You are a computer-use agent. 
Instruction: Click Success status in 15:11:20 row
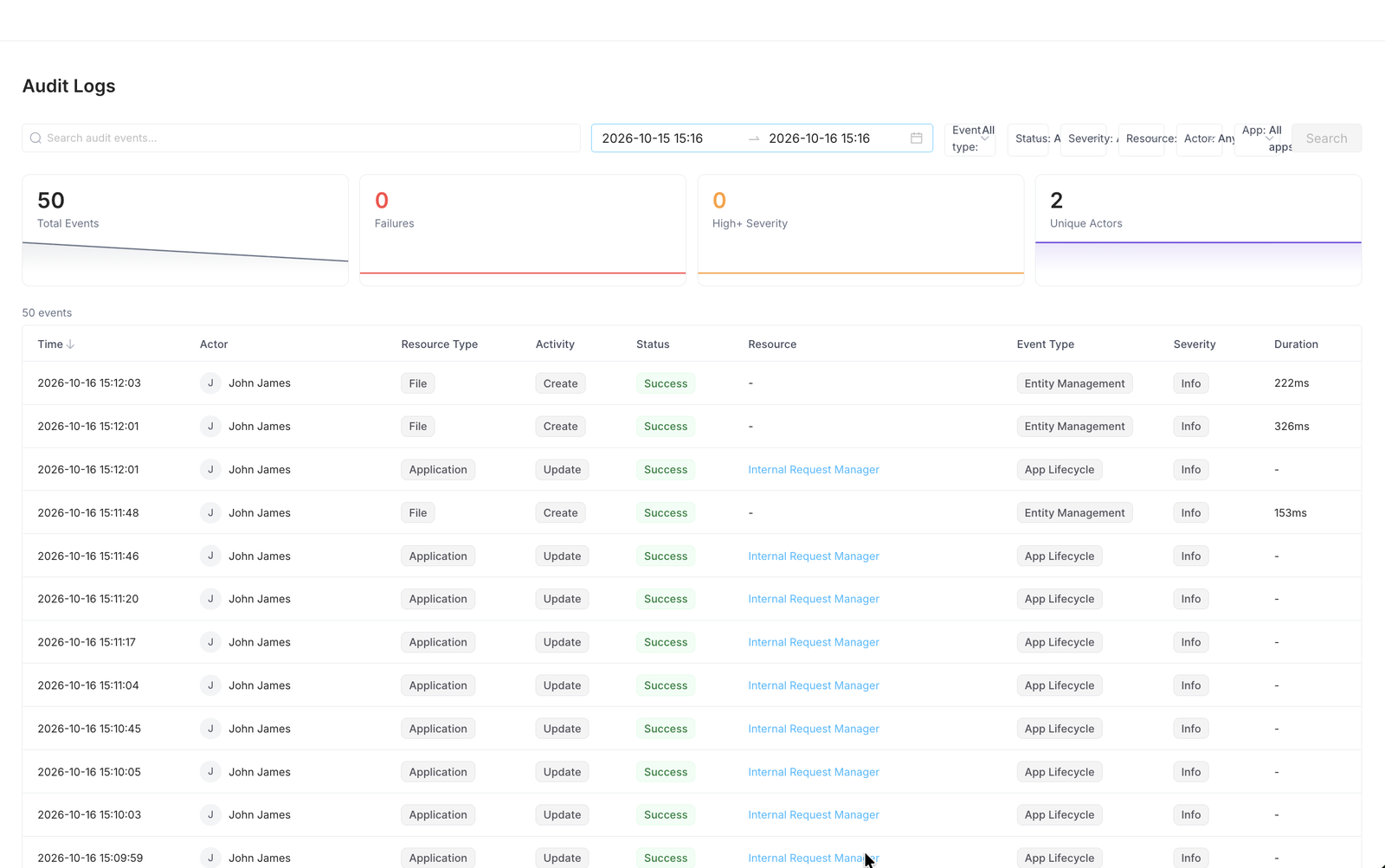tap(666, 599)
